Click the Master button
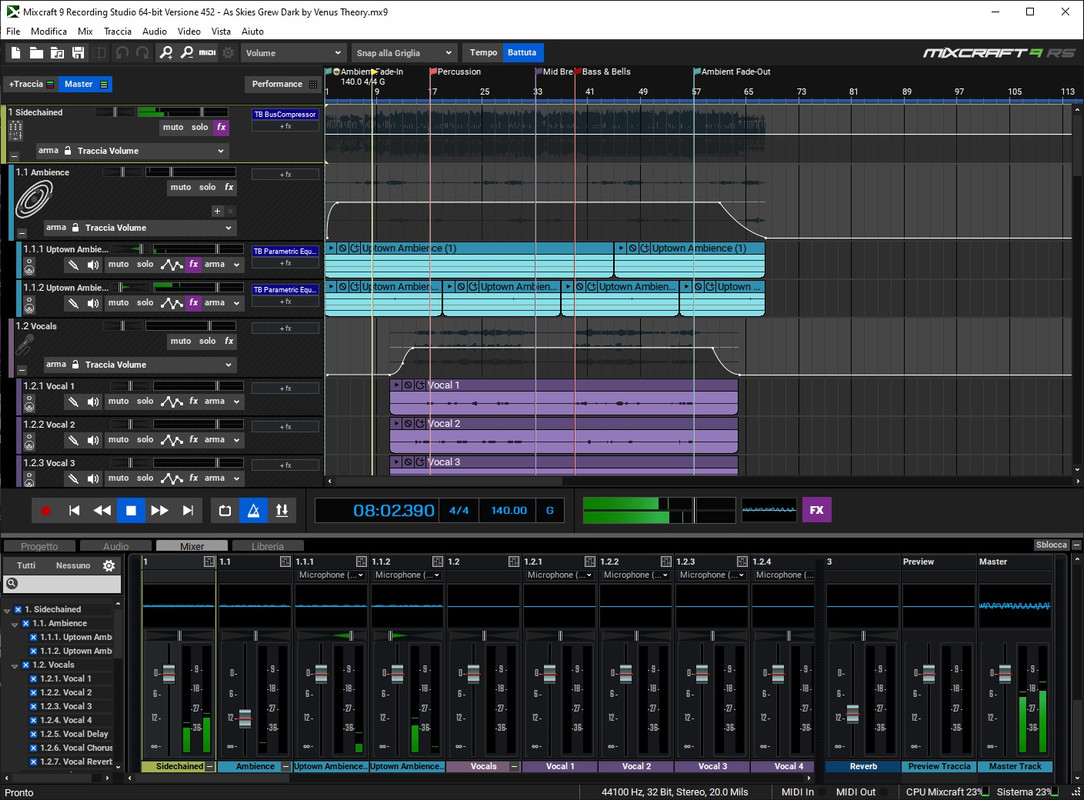This screenshot has height=800, width=1084. [x=85, y=84]
